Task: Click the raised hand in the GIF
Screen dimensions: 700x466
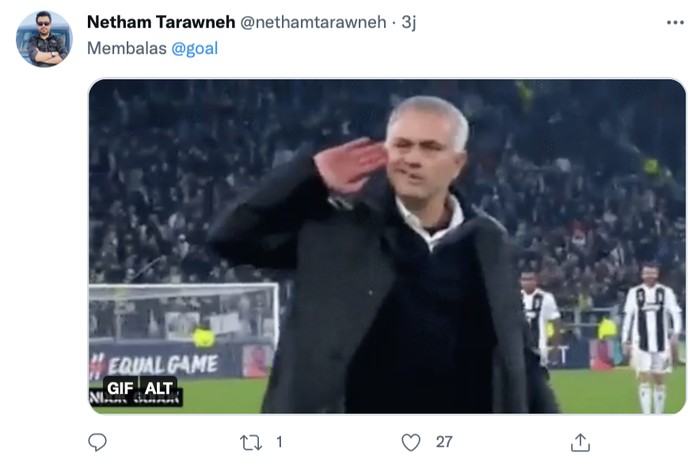Action: pos(348,165)
